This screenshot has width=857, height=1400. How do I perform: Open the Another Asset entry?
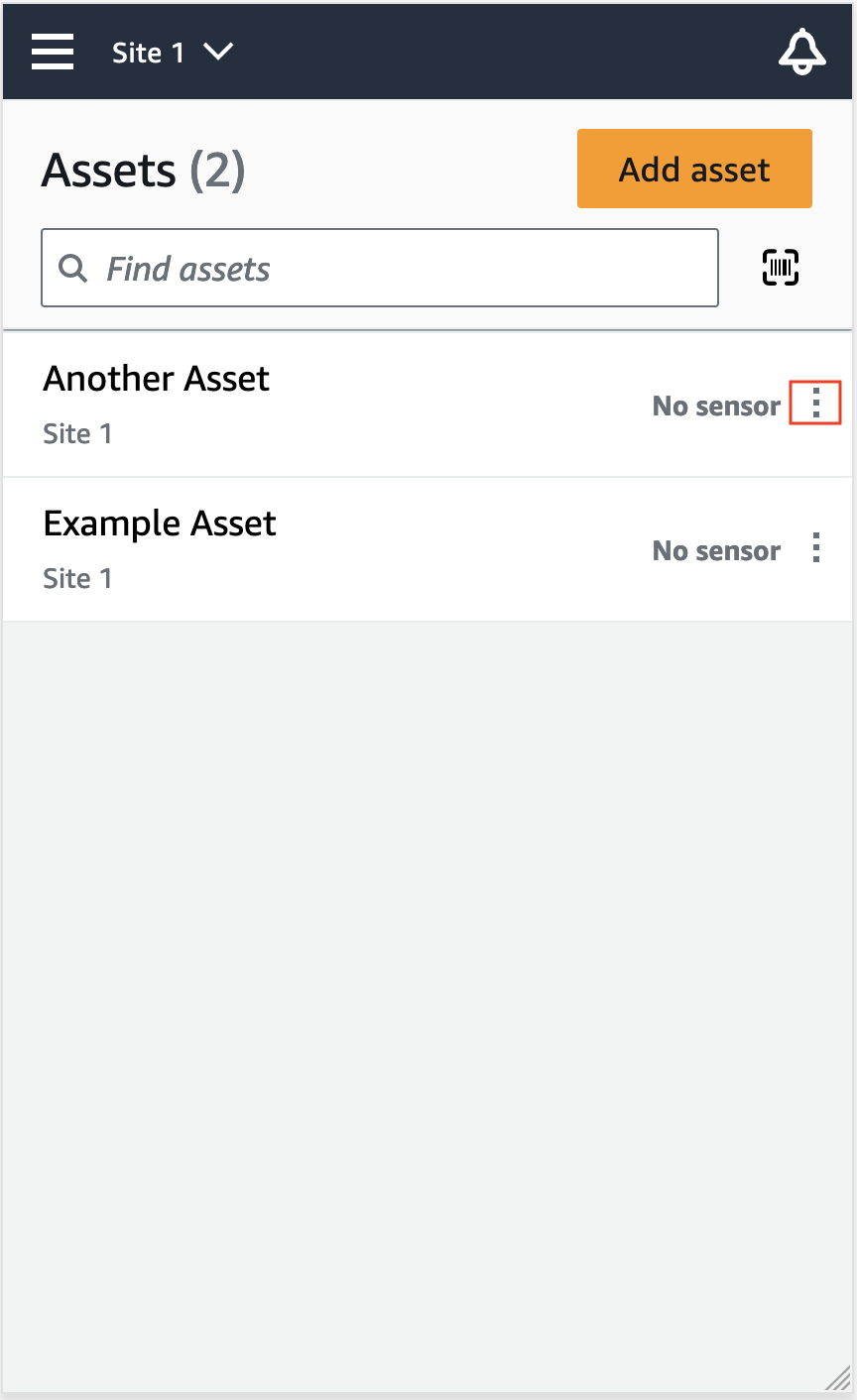point(156,378)
